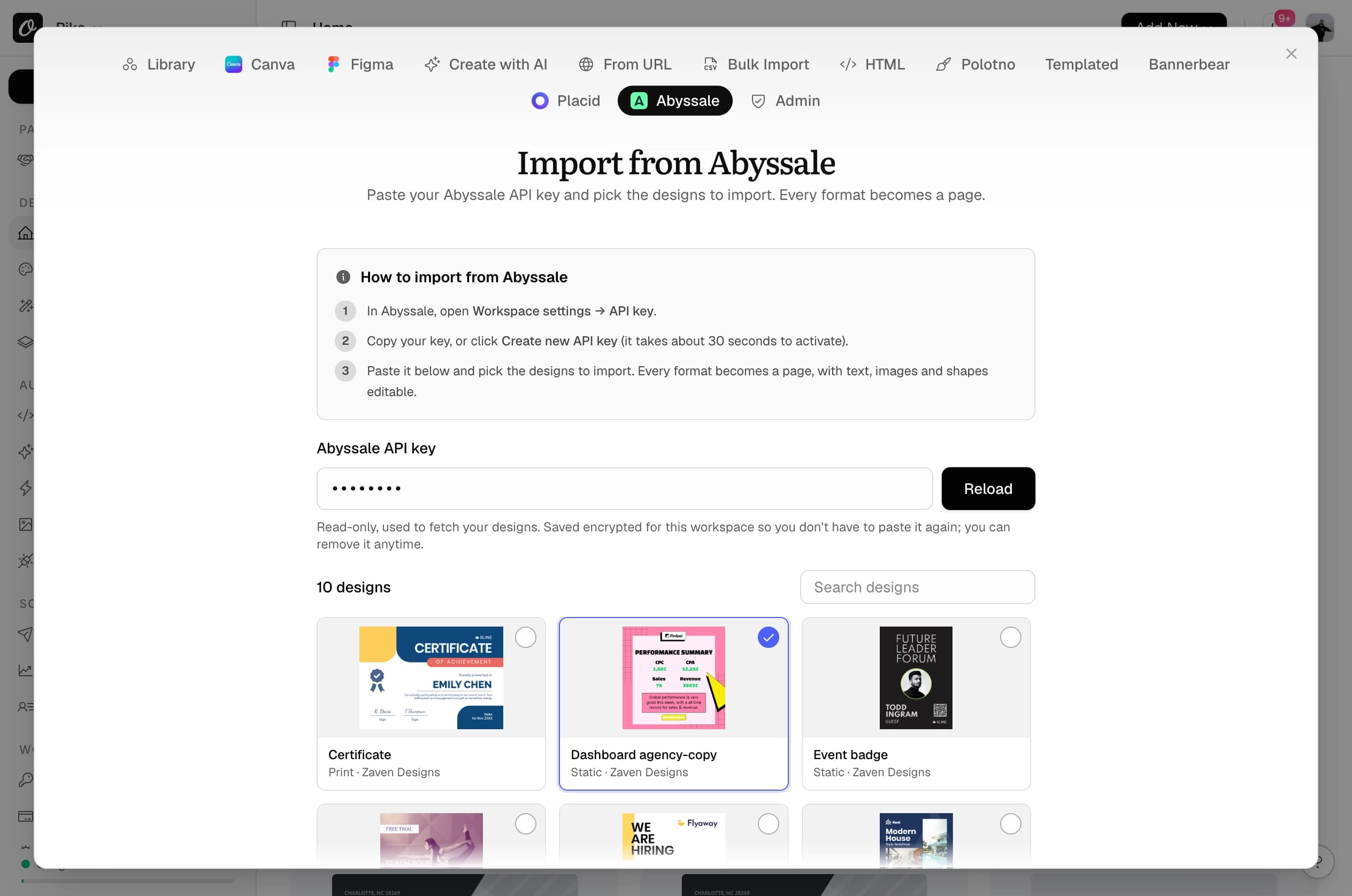Click the key icon in background sidebar
Image resolution: width=1352 pixels, height=896 pixels.
pos(25,780)
